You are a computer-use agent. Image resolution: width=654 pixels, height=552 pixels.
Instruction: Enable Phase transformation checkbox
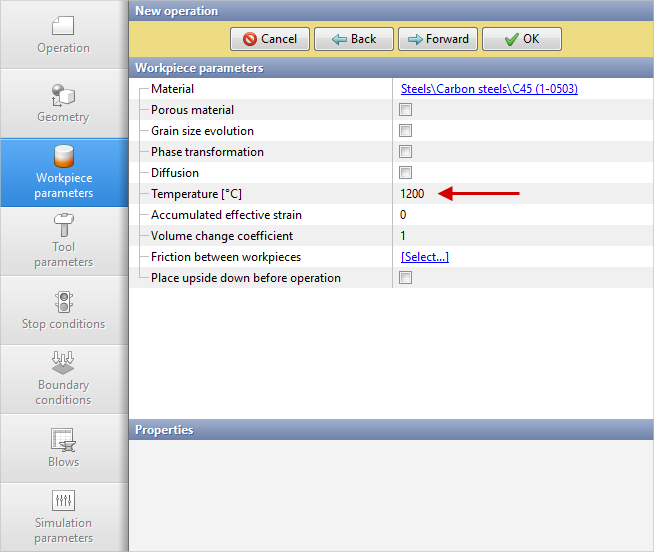406,152
